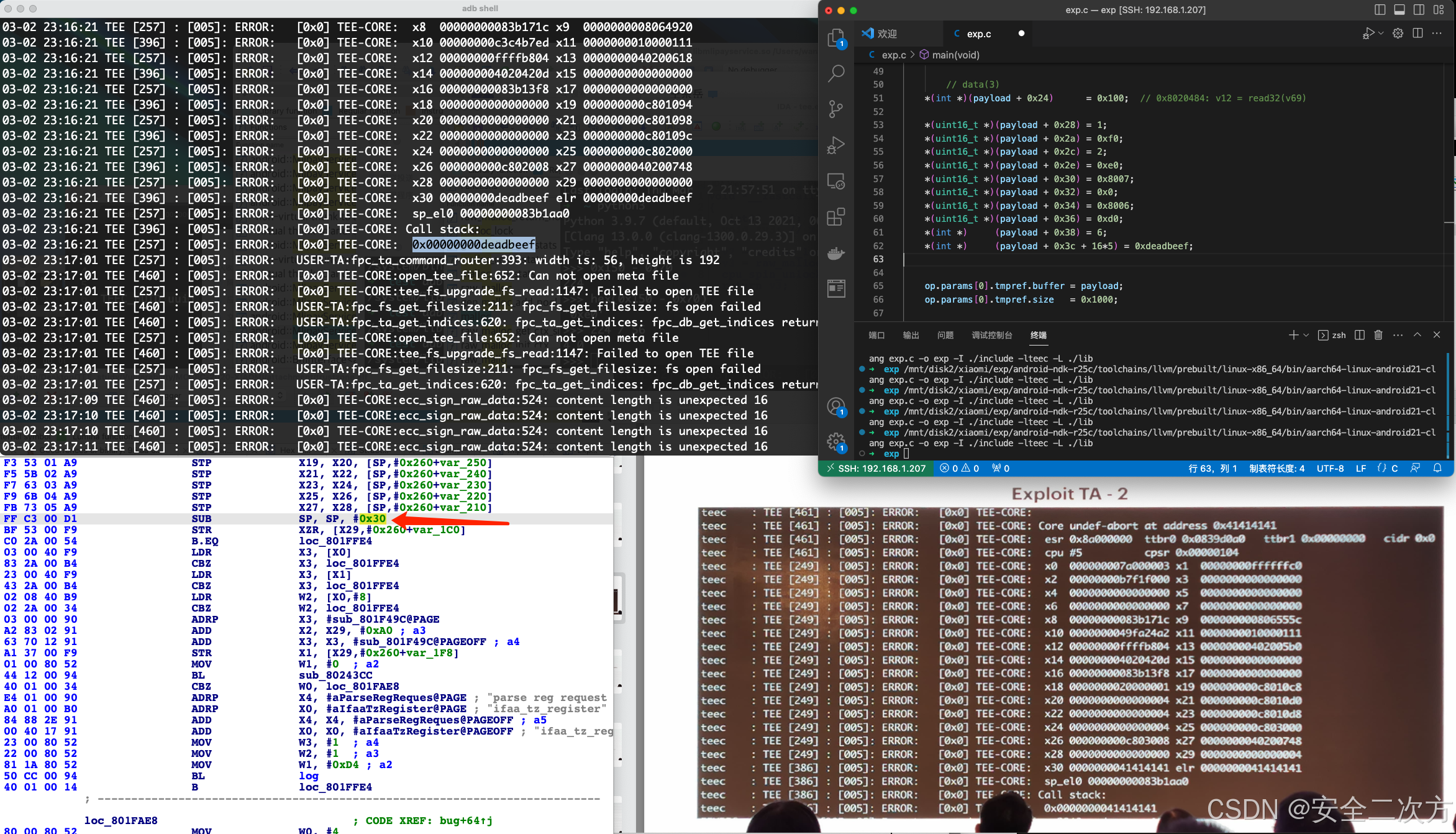Switch to 调试控制台 debug console tab
Viewport: 1456px width, 834px height.
pos(991,336)
